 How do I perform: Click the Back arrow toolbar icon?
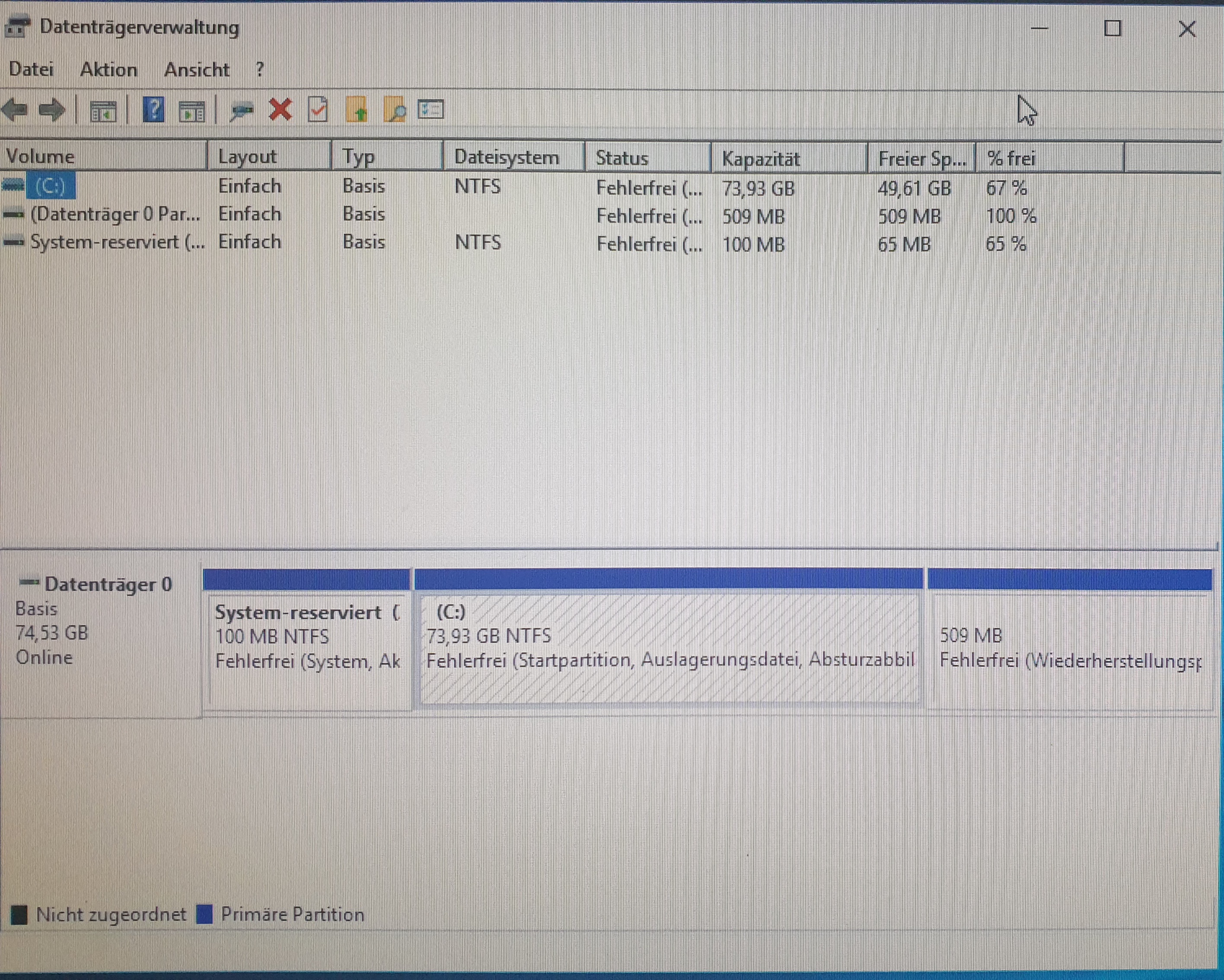pyautogui.click(x=15, y=109)
